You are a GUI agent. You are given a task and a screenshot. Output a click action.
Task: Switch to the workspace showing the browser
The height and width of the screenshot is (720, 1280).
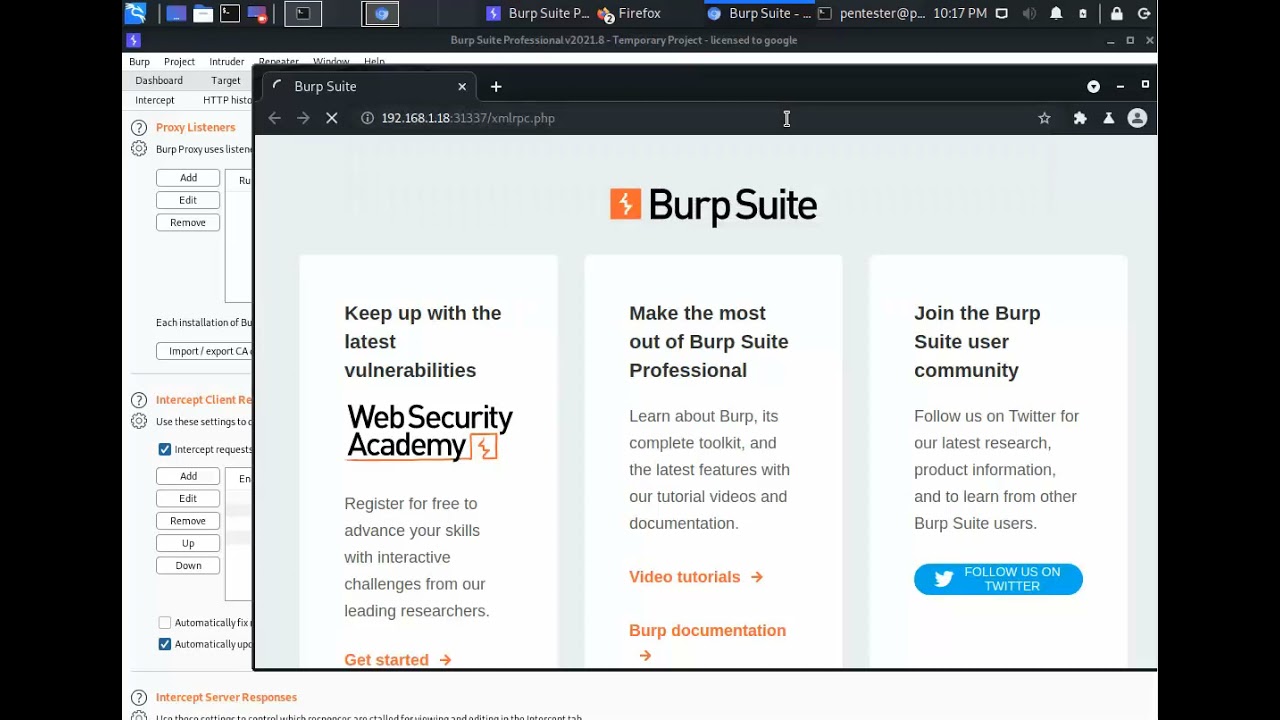pyautogui.click(x=380, y=14)
